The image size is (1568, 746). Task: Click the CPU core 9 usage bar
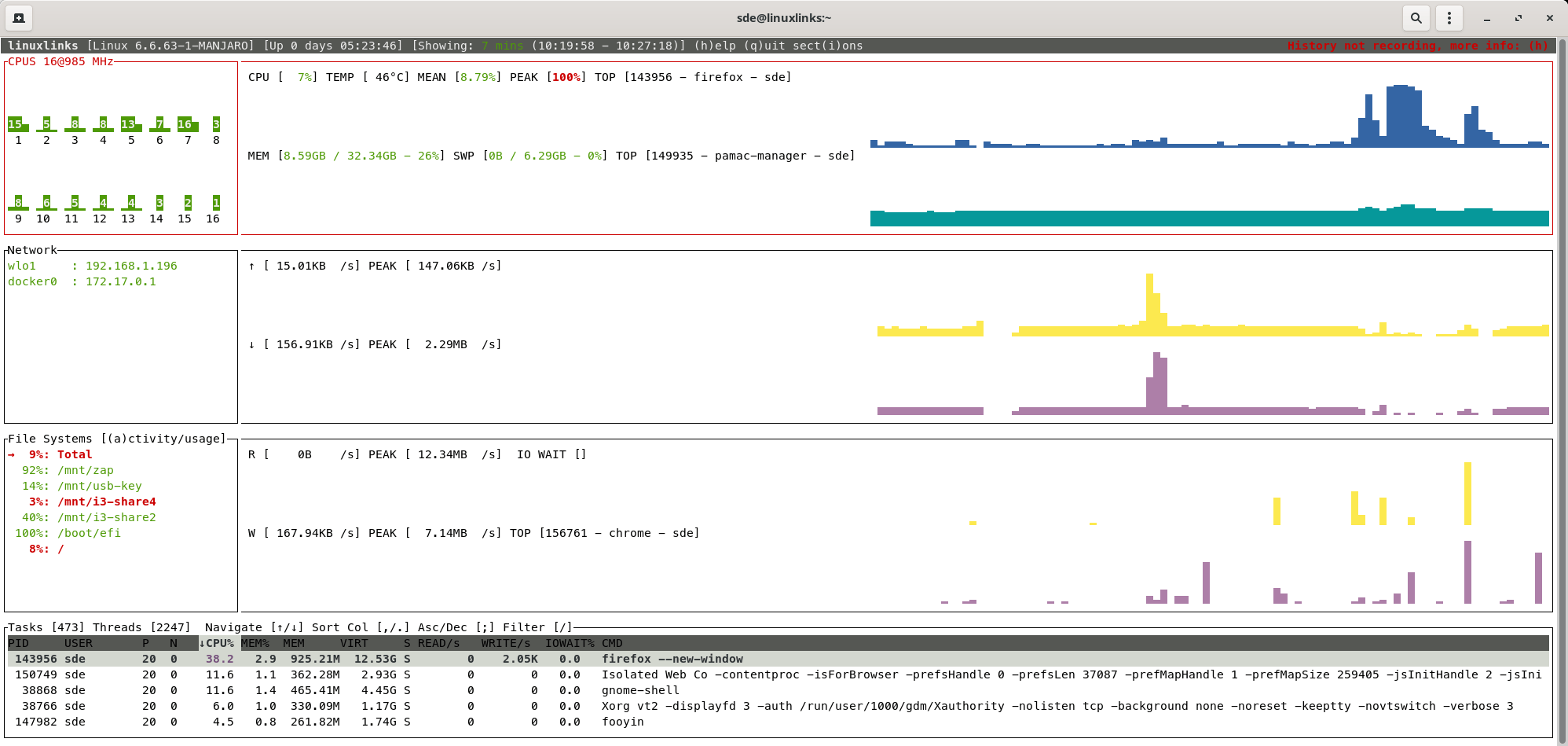click(18, 203)
